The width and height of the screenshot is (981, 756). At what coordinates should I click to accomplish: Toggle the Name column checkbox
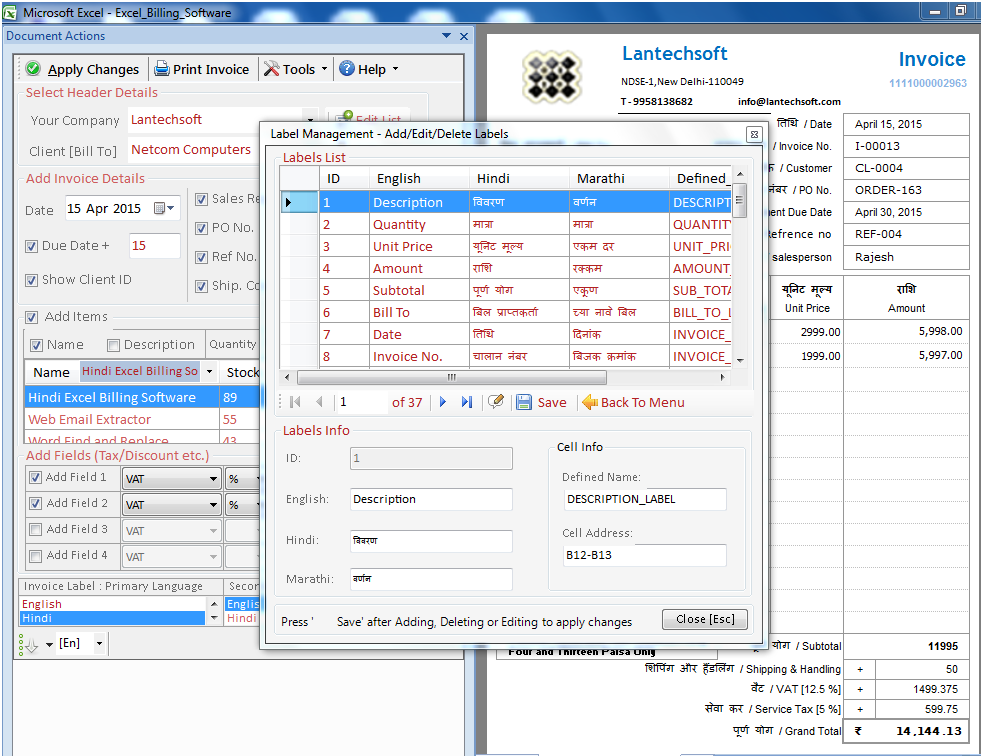tap(36, 345)
